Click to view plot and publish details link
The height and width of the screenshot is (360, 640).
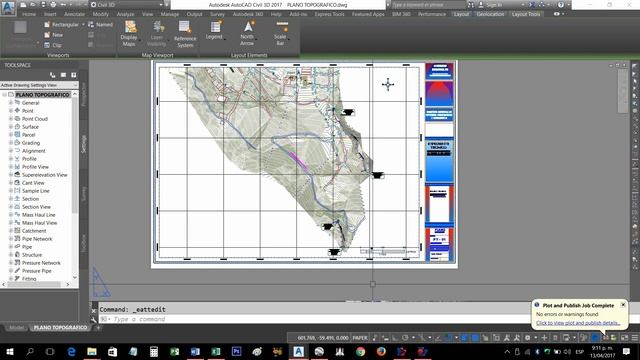[578, 323]
